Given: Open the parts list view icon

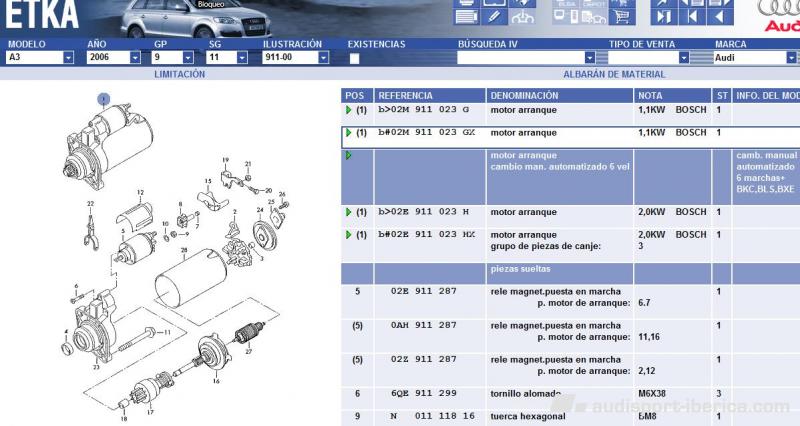Looking at the screenshot, I should 466,16.
